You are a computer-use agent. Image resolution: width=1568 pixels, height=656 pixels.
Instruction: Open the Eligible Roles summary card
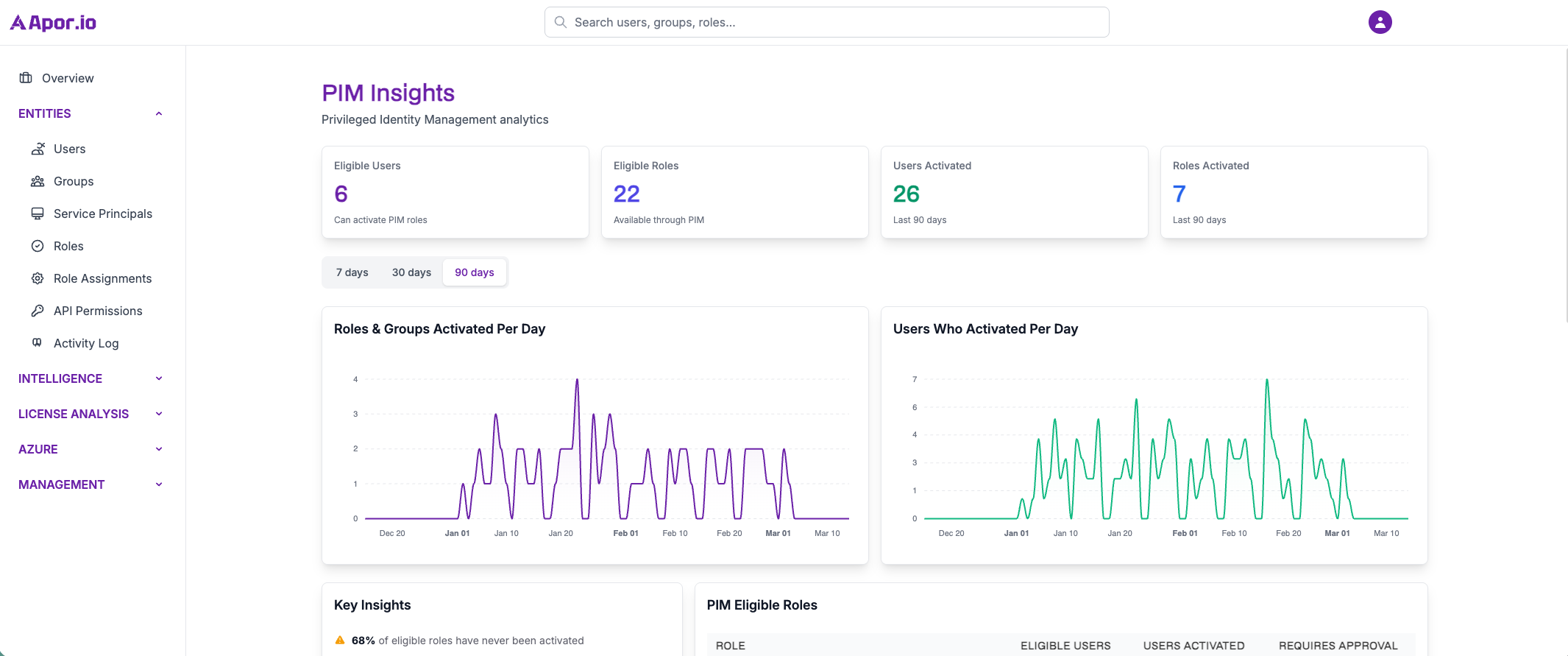pos(734,192)
